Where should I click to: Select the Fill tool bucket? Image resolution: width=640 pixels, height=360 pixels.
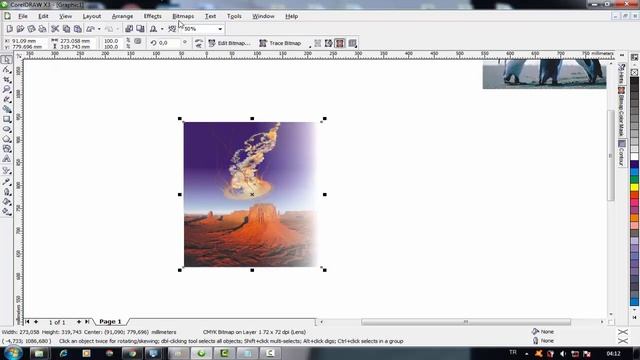(x=7, y=202)
